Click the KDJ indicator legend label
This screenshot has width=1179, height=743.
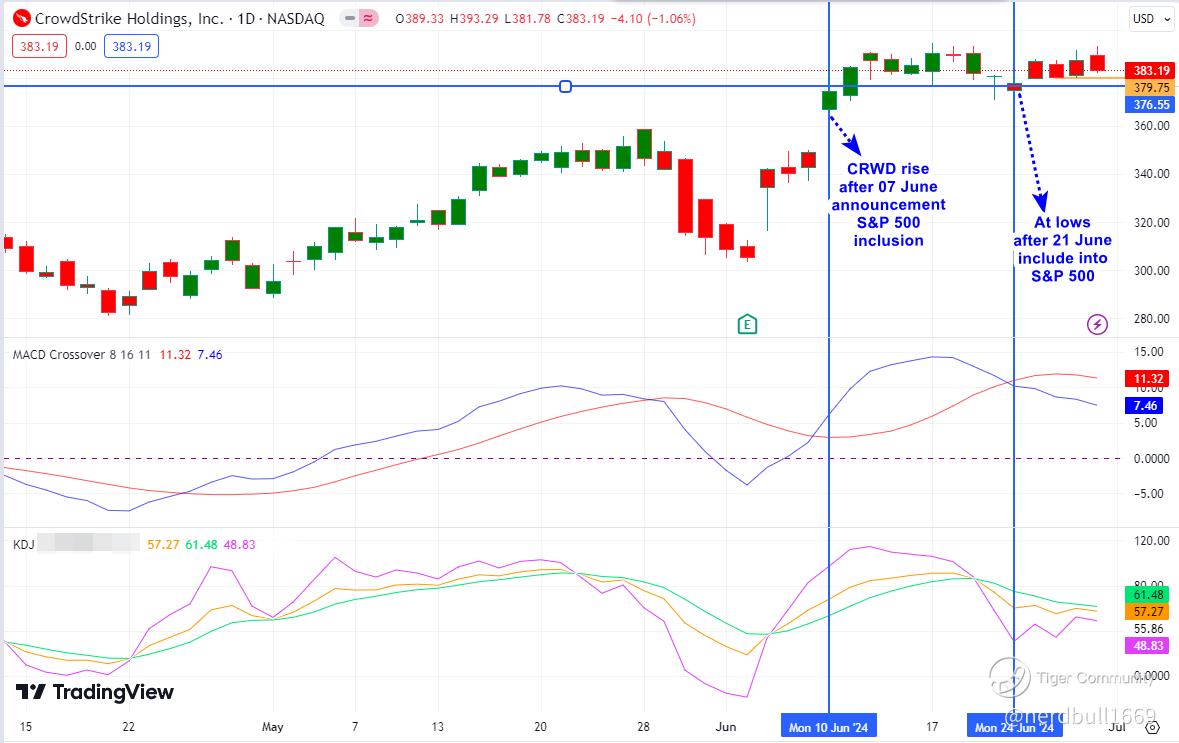coord(23,544)
